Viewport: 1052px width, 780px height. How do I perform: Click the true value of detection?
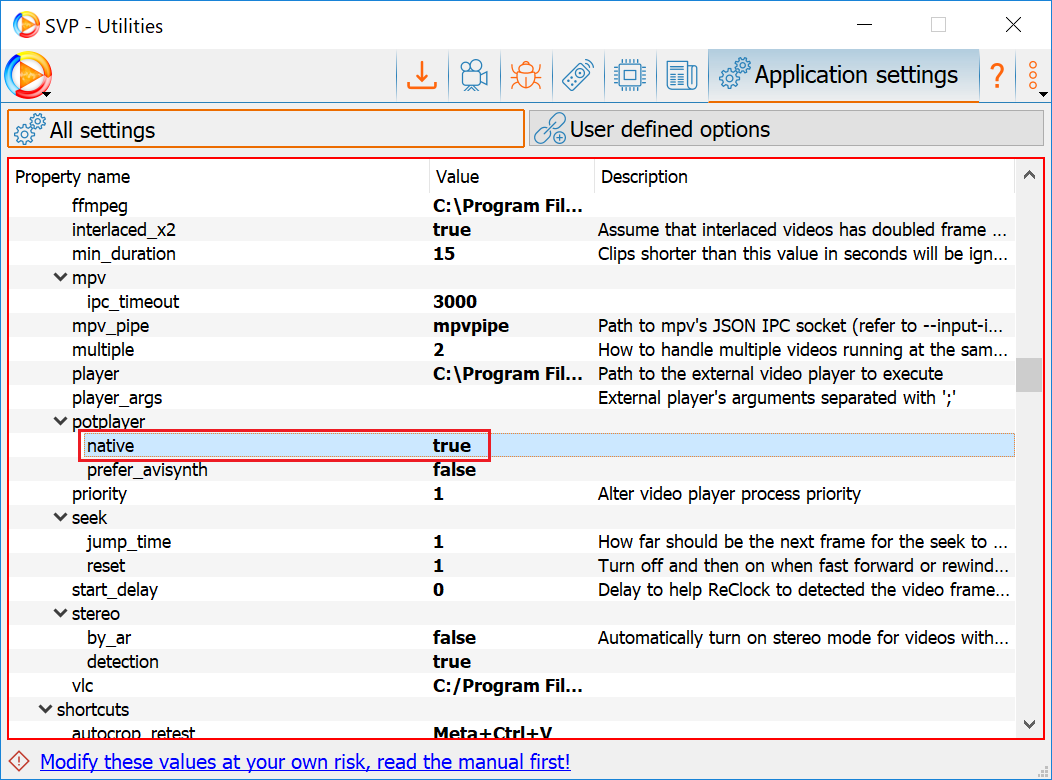pos(452,661)
